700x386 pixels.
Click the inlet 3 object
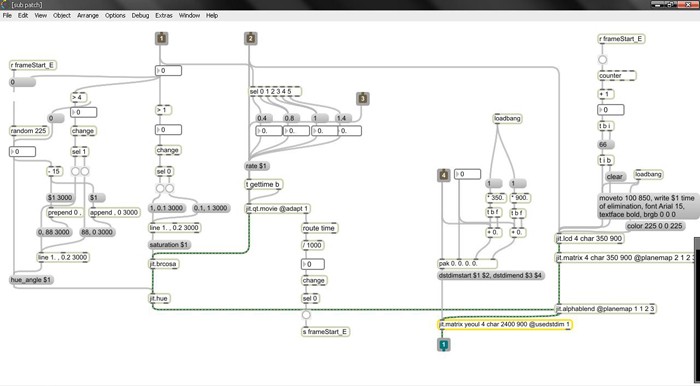point(363,99)
